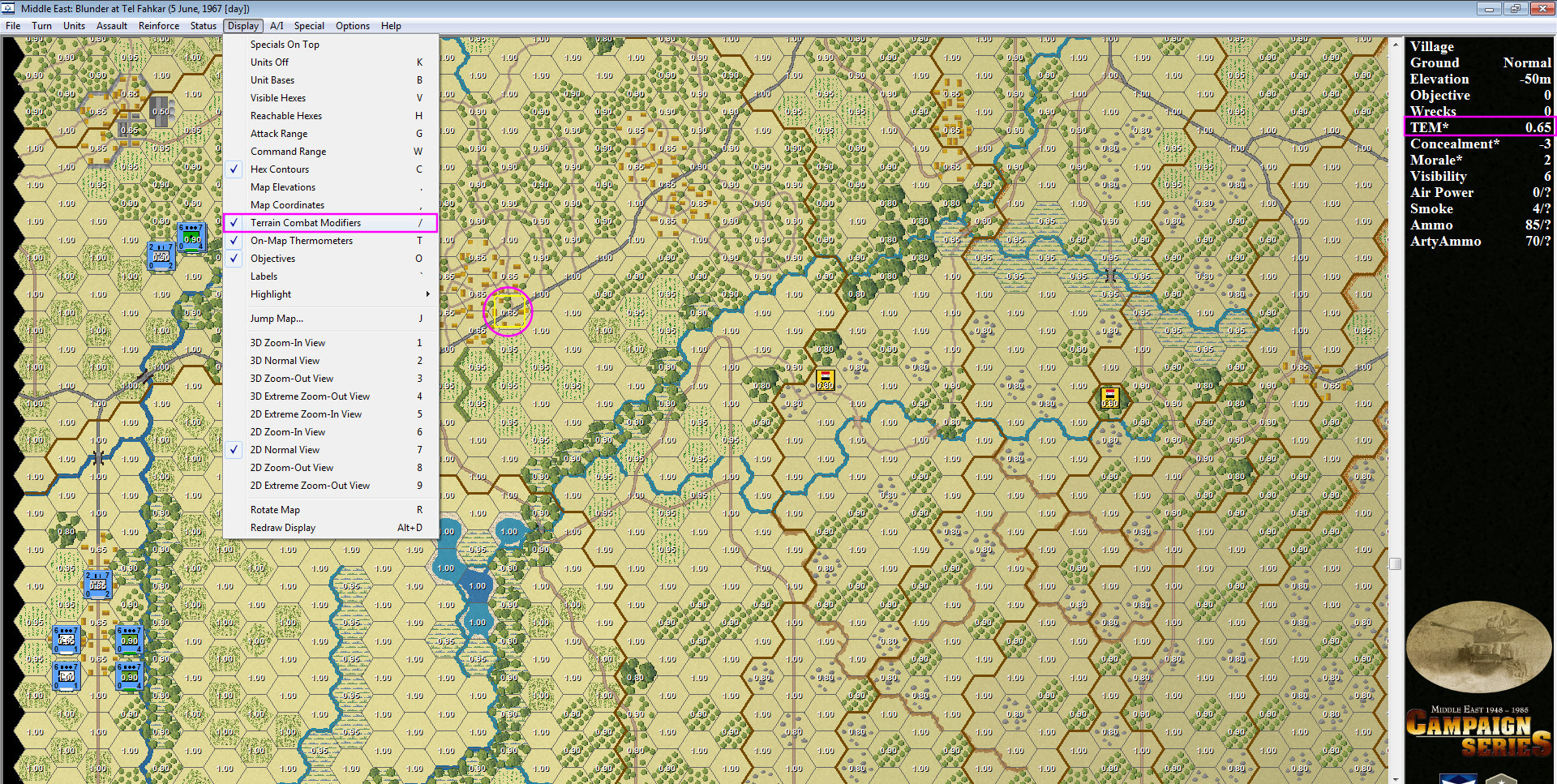Open the Status menu
1557x784 pixels.
203,26
